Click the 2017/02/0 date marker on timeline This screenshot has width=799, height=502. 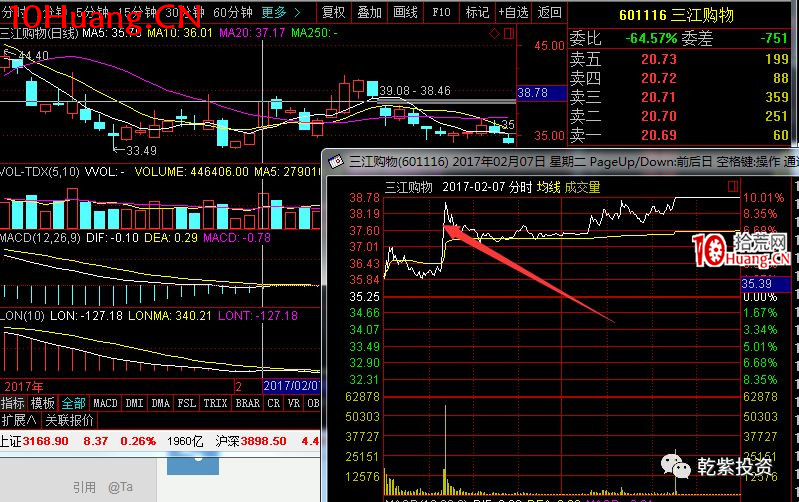[291, 386]
